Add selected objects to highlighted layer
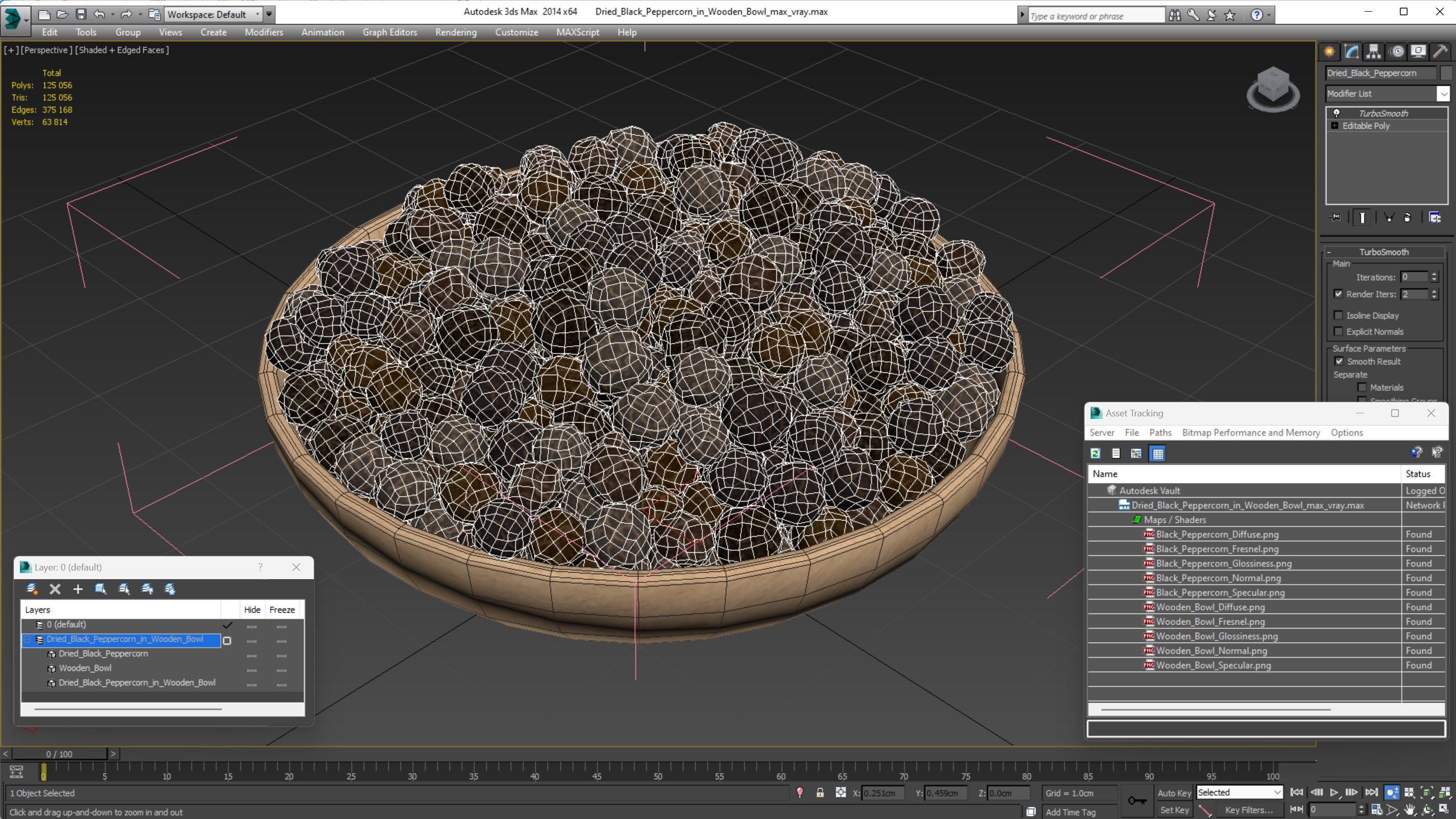1456x819 pixels. pyautogui.click(x=78, y=589)
